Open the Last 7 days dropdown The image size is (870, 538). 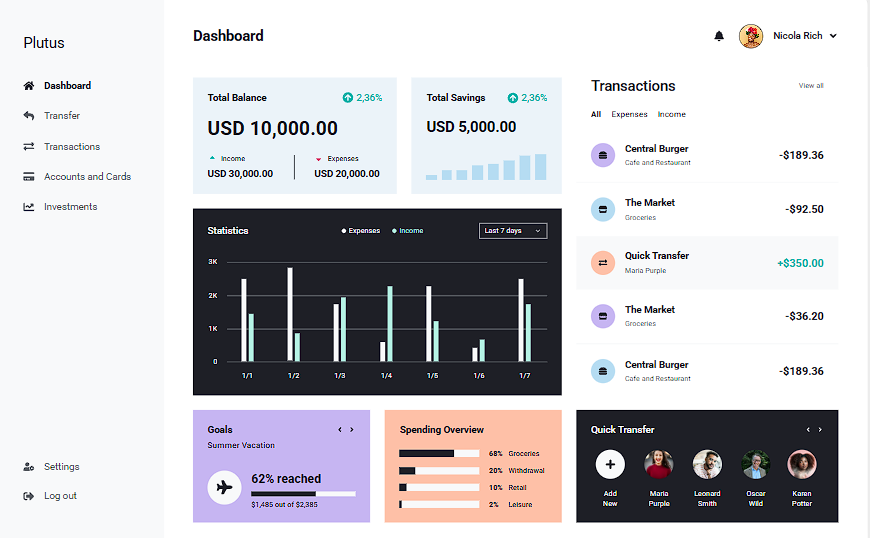[x=513, y=231]
